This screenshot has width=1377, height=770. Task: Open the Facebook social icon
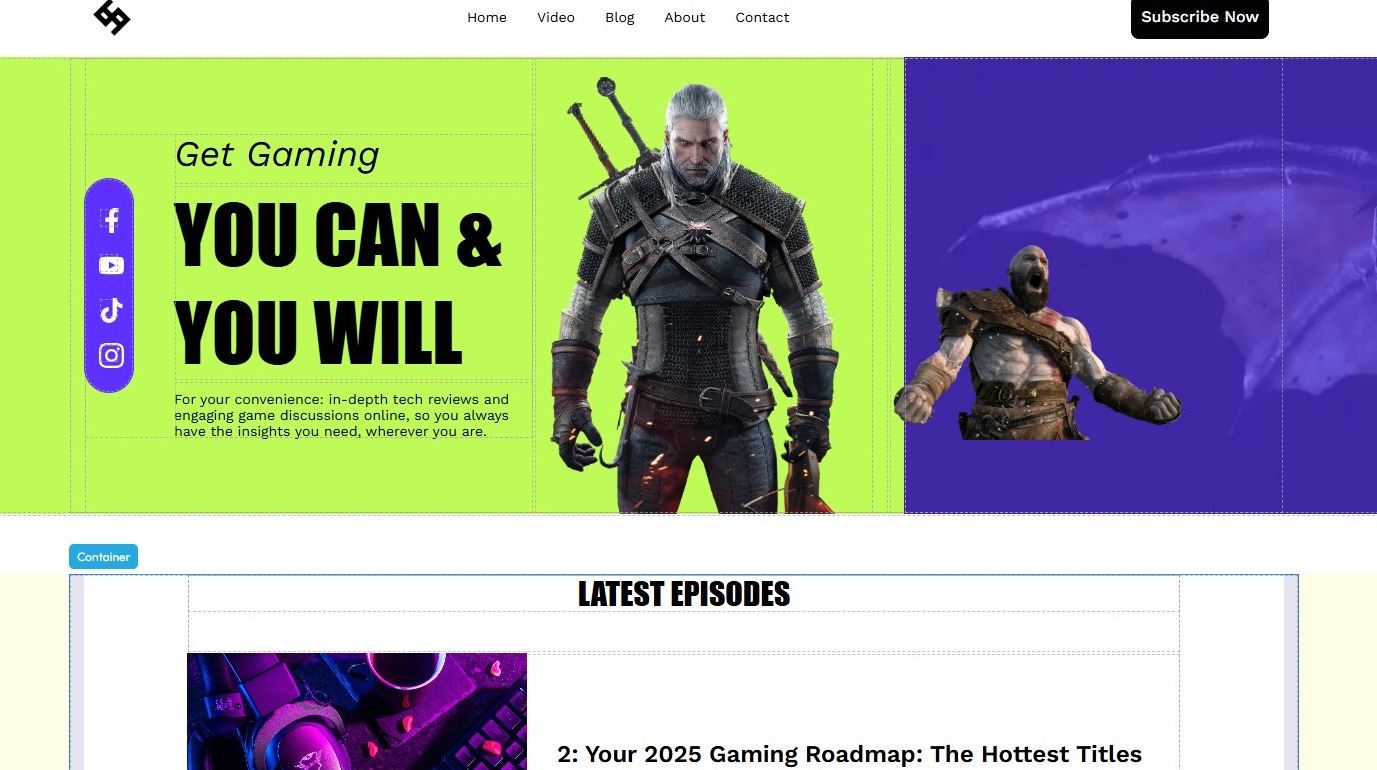tap(111, 220)
